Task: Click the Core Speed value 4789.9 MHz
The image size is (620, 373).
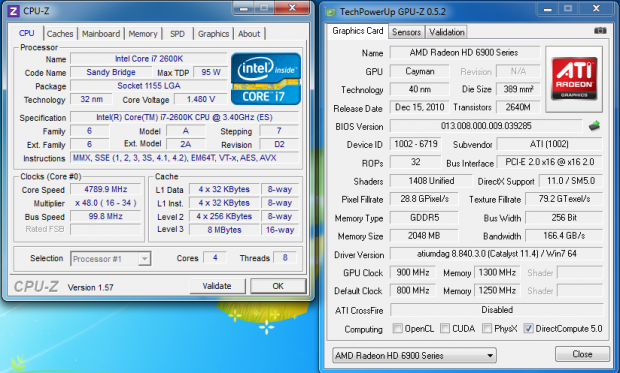Action: pyautogui.click(x=106, y=189)
